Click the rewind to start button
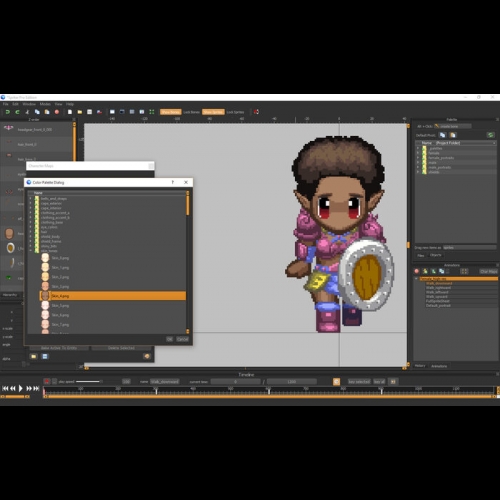Viewport: 500px width, 500px height. pos(5,388)
